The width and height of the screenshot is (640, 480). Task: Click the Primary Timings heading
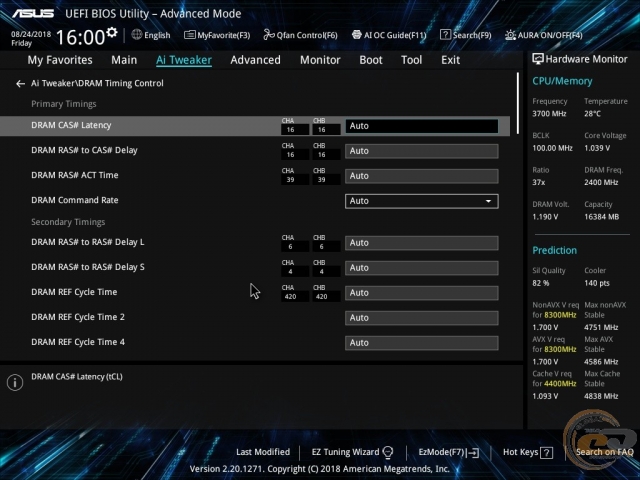(x=64, y=104)
